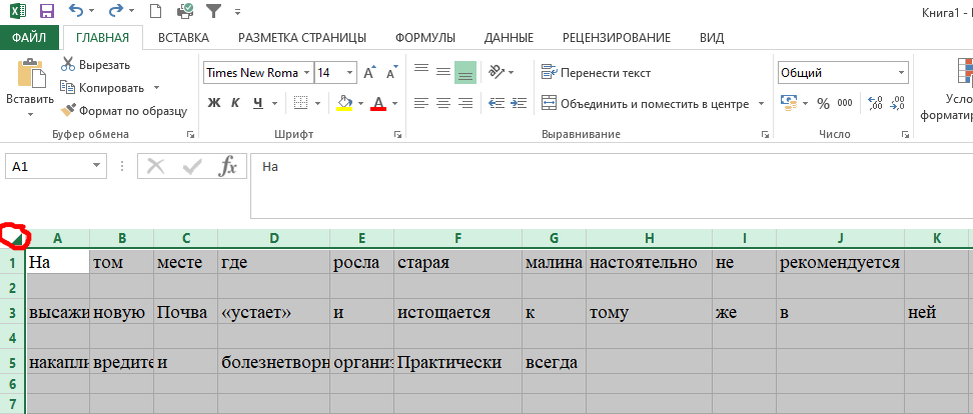Viewport: 973px width, 414px height.
Task: Open Копировать dropdown arrow
Action: tap(156, 88)
